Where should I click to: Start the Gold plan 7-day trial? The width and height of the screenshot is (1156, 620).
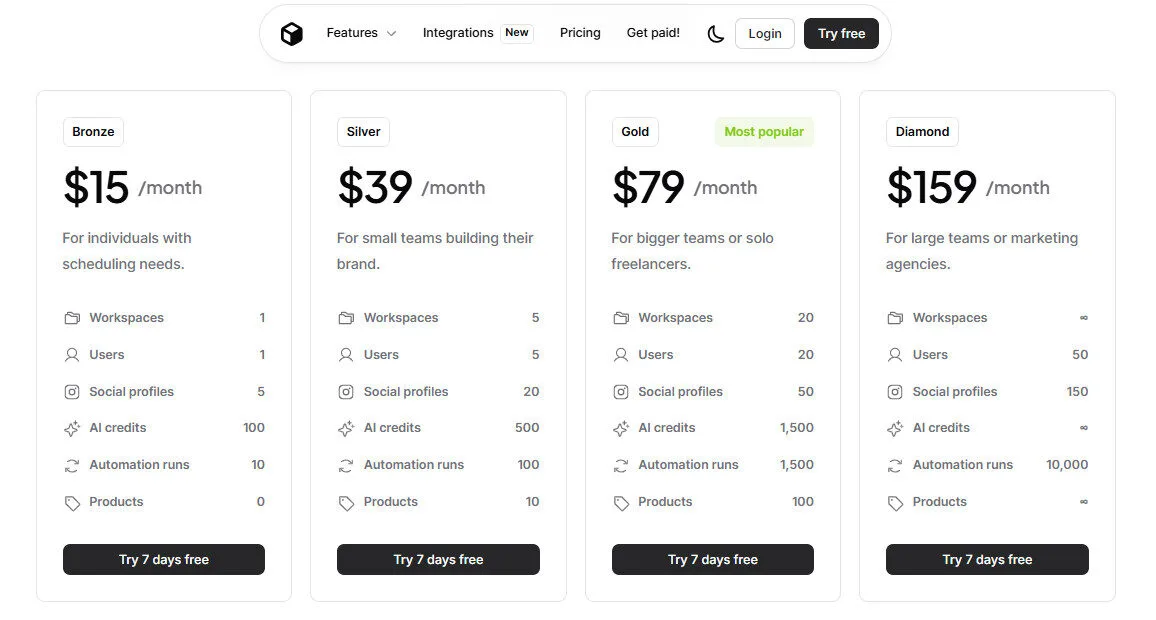pyautogui.click(x=713, y=560)
